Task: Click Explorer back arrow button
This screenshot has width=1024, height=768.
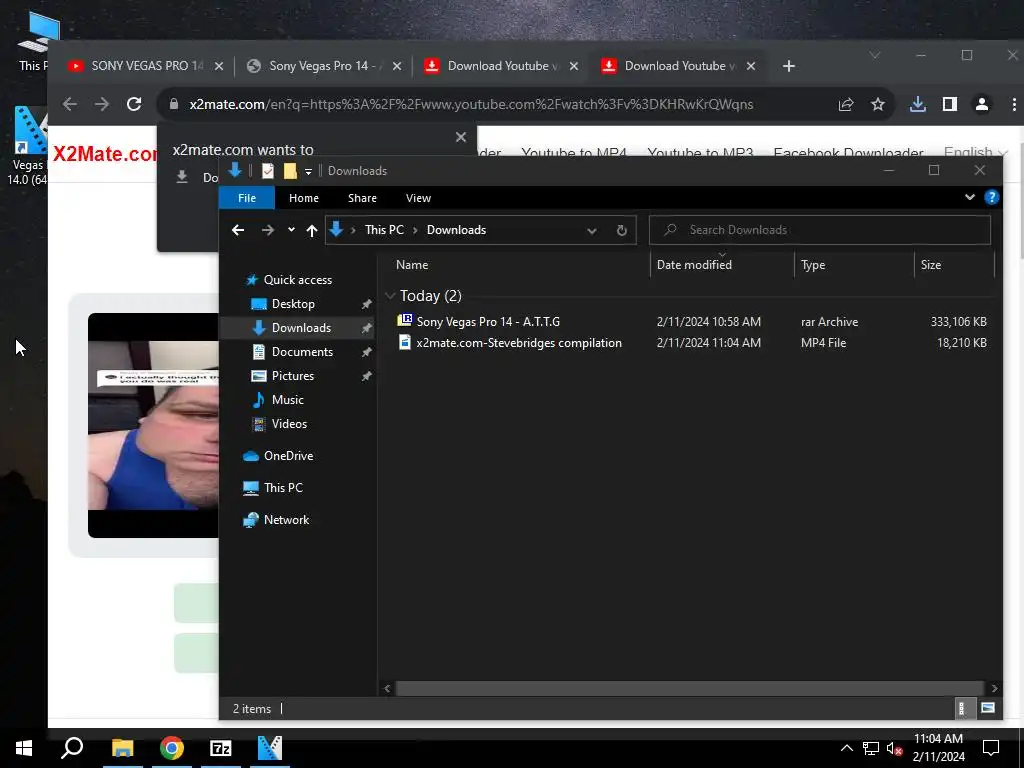Action: (x=238, y=230)
